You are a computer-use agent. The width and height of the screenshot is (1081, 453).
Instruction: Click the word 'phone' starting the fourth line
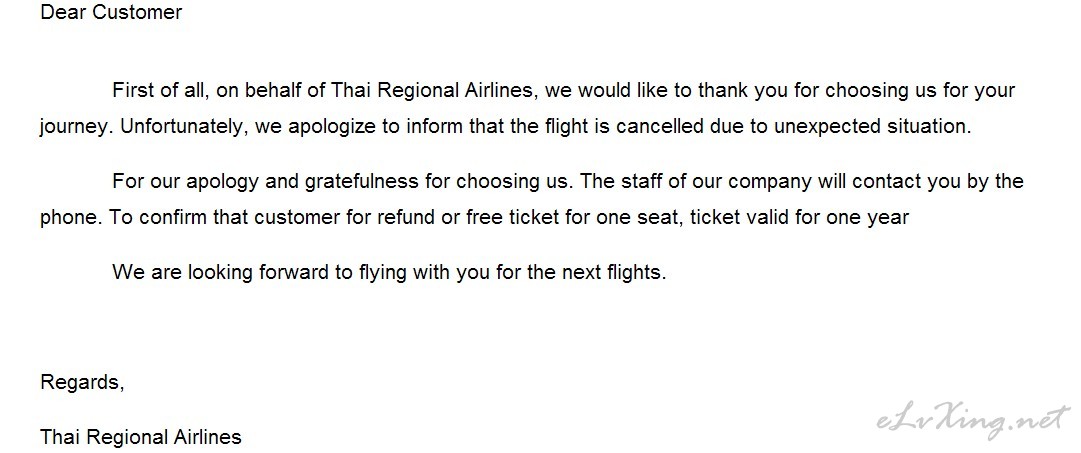coord(71,217)
